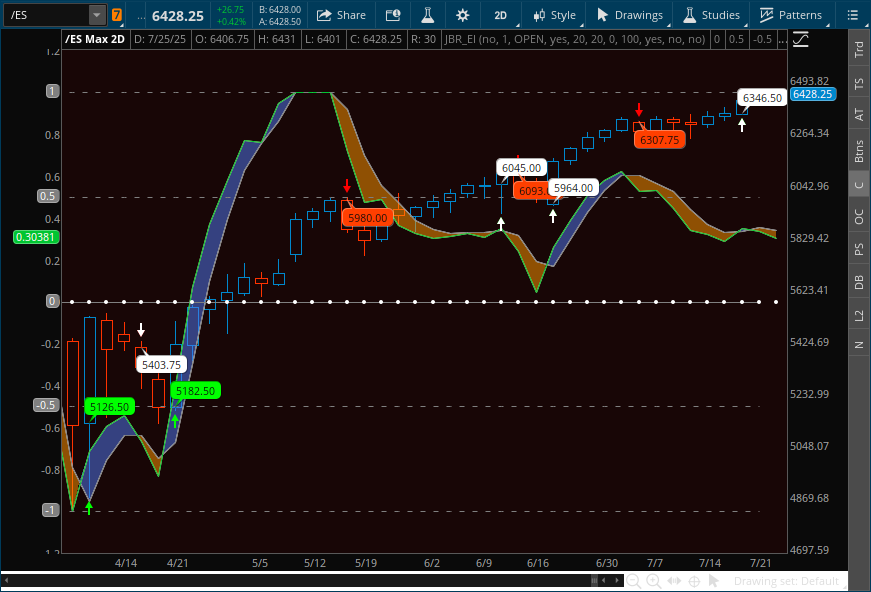Click the /ES symbol input field
Screen dimensions: 871x592
pyautogui.click(x=47, y=15)
